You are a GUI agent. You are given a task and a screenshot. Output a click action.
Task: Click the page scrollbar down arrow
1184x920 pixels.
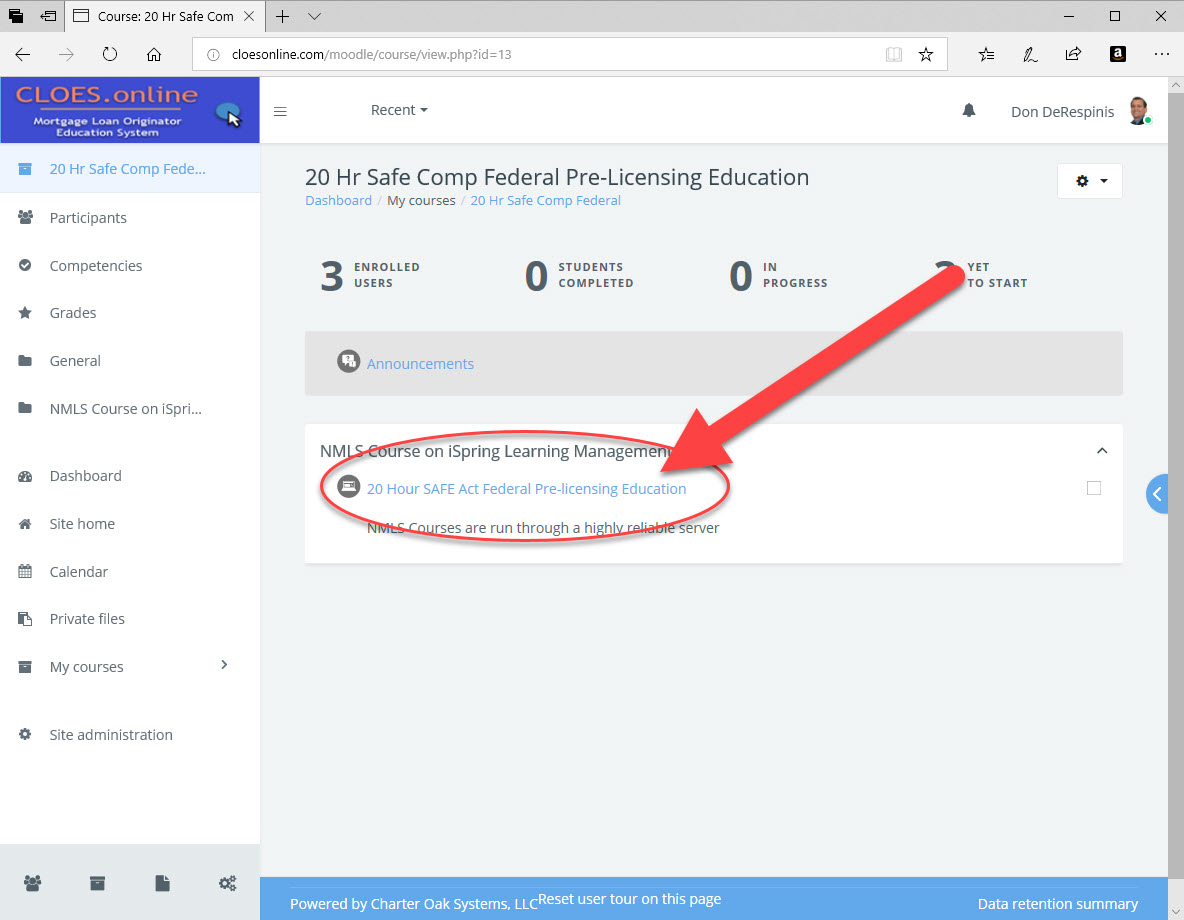coord(1176,912)
